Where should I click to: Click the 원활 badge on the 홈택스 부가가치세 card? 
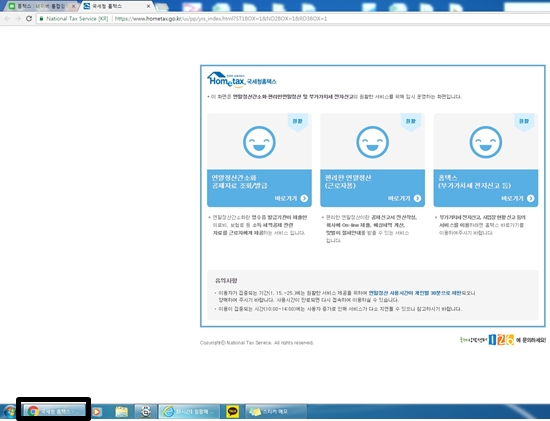(x=524, y=121)
